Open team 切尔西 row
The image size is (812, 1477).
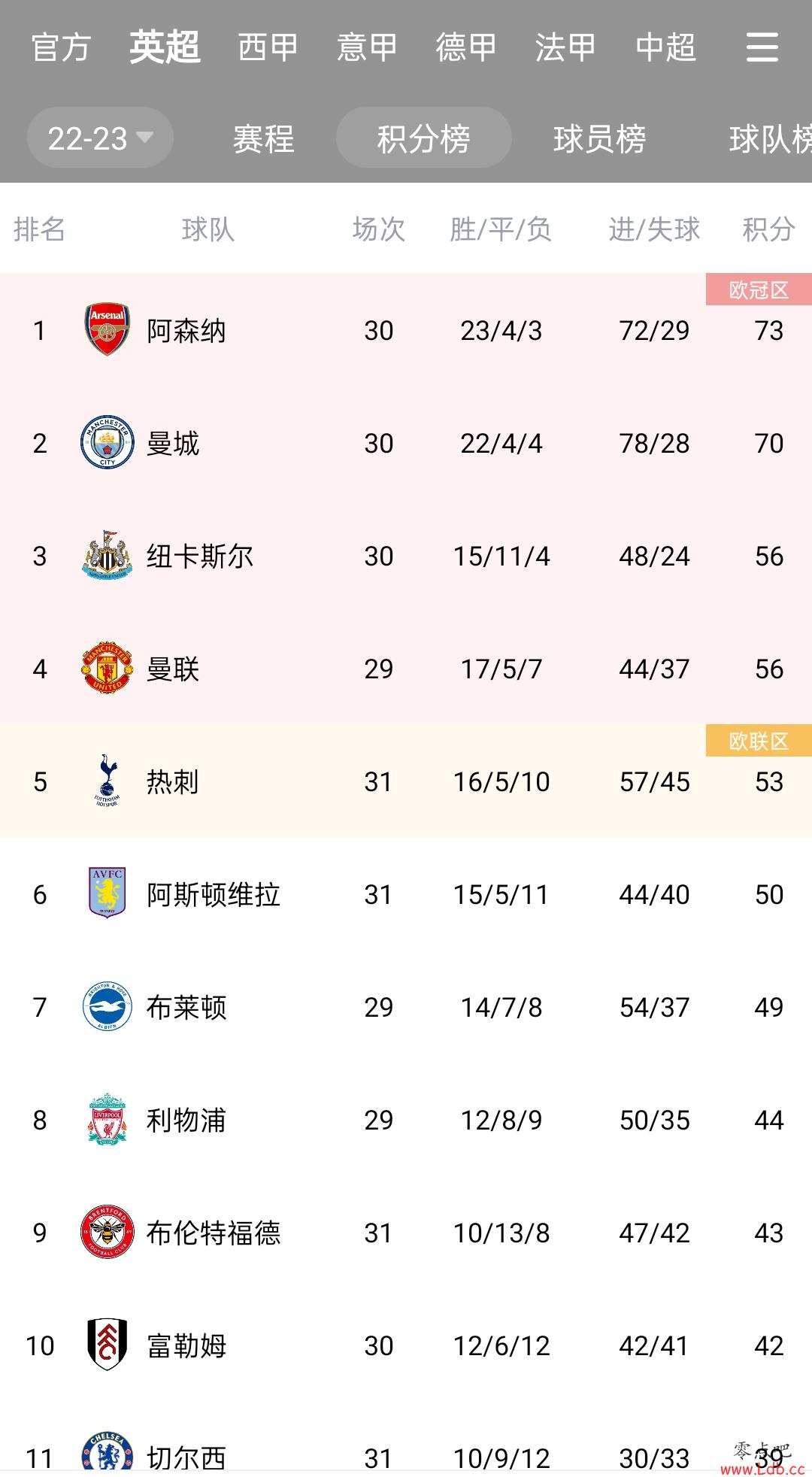tap(406, 1453)
